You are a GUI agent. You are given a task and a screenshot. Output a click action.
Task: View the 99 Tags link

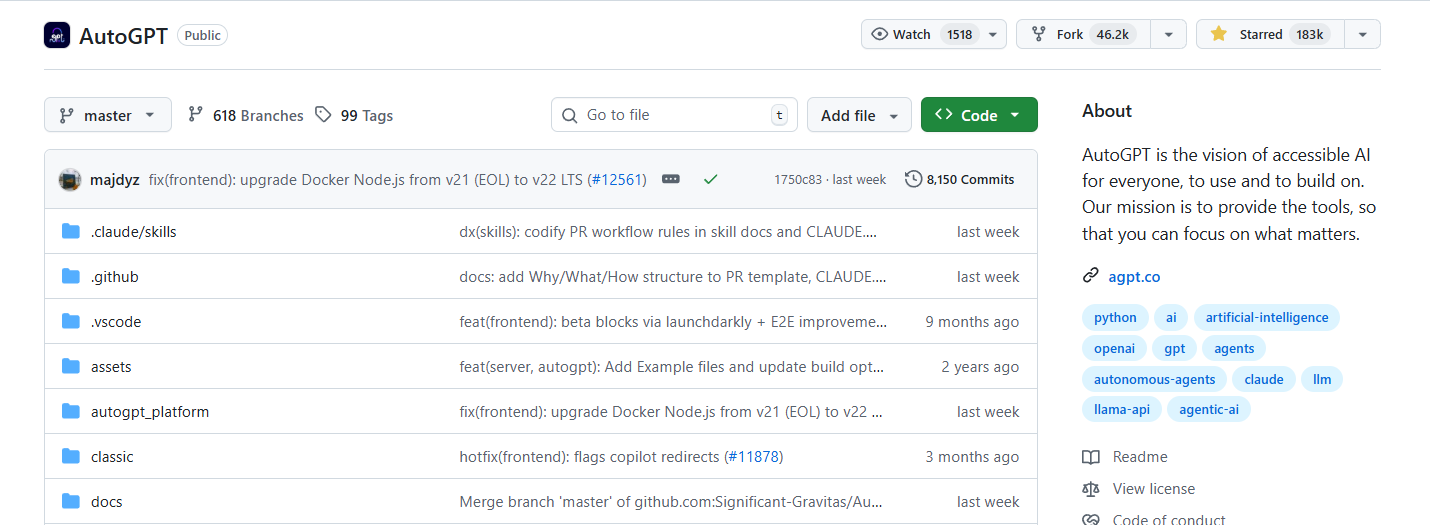[x=355, y=115]
